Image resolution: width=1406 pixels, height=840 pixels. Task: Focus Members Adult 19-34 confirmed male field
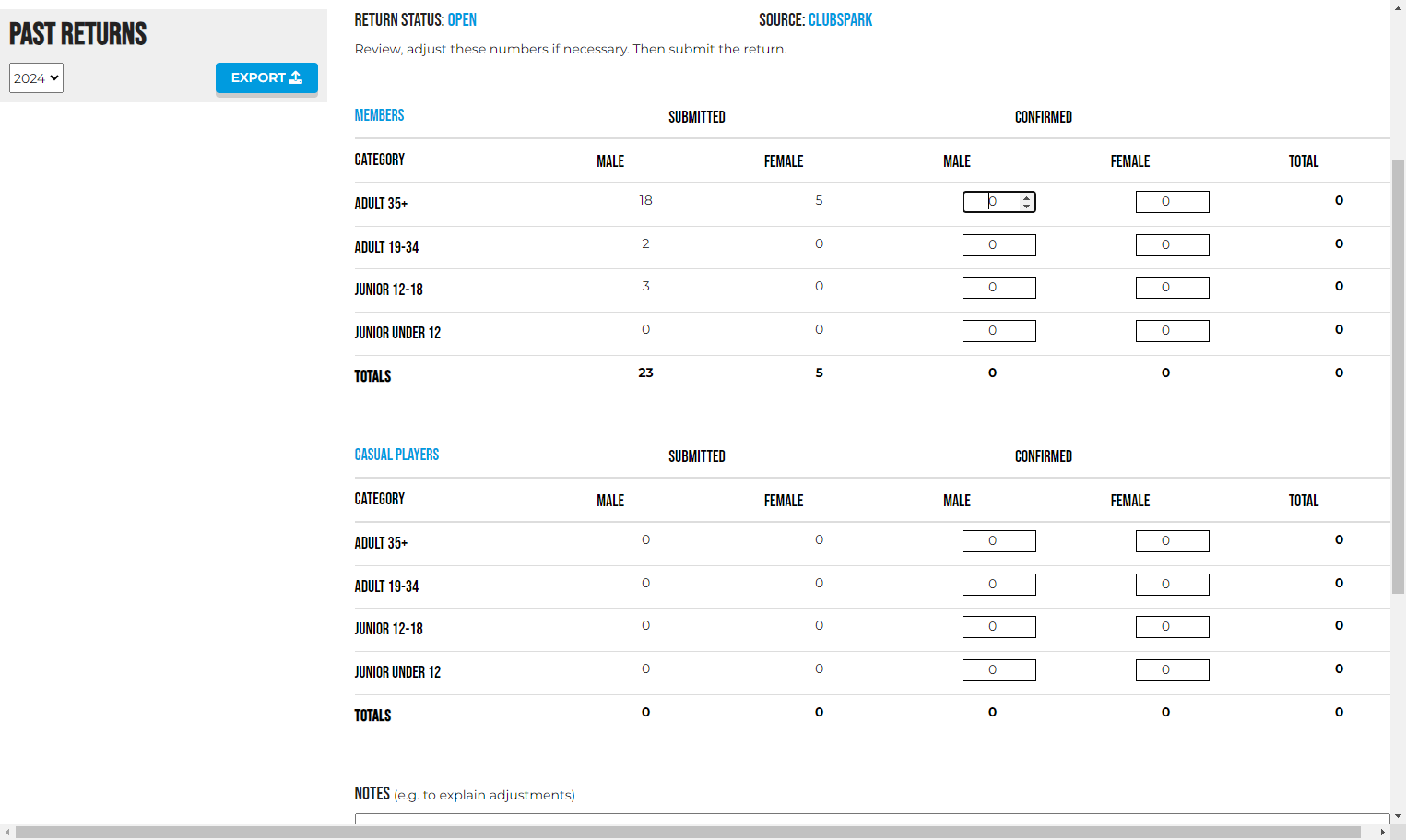[x=998, y=245]
